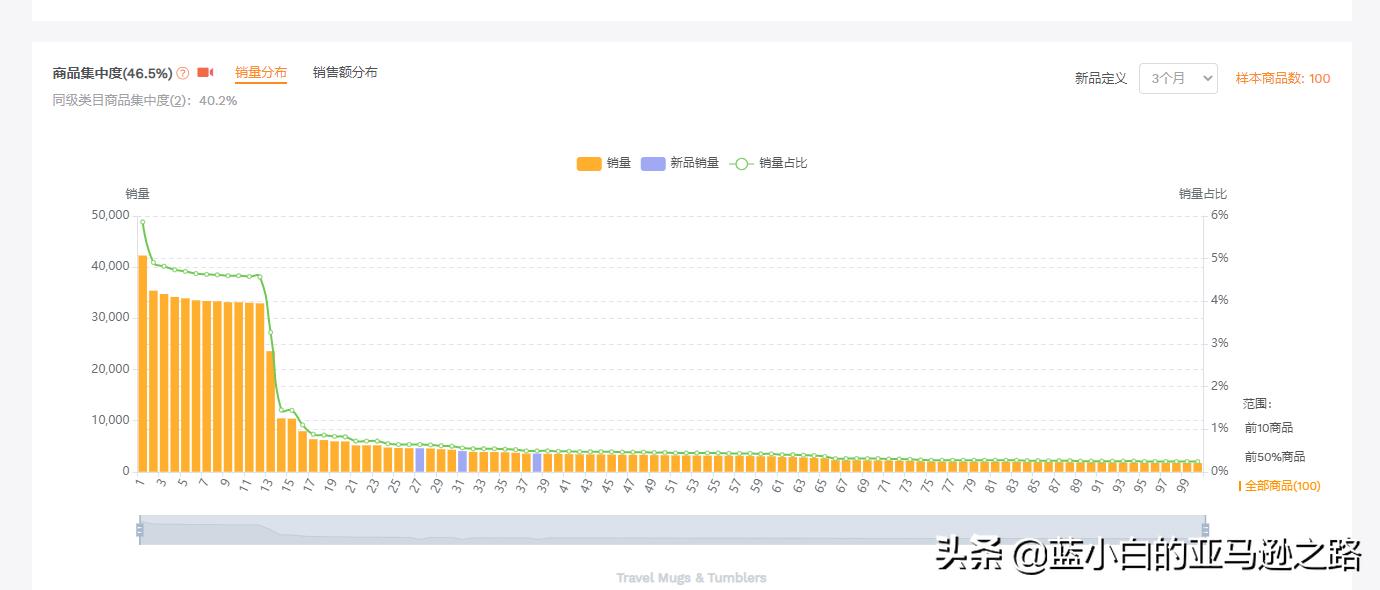1380x590 pixels.
Task: Select the 销量分布 tab
Action: [x=260, y=72]
